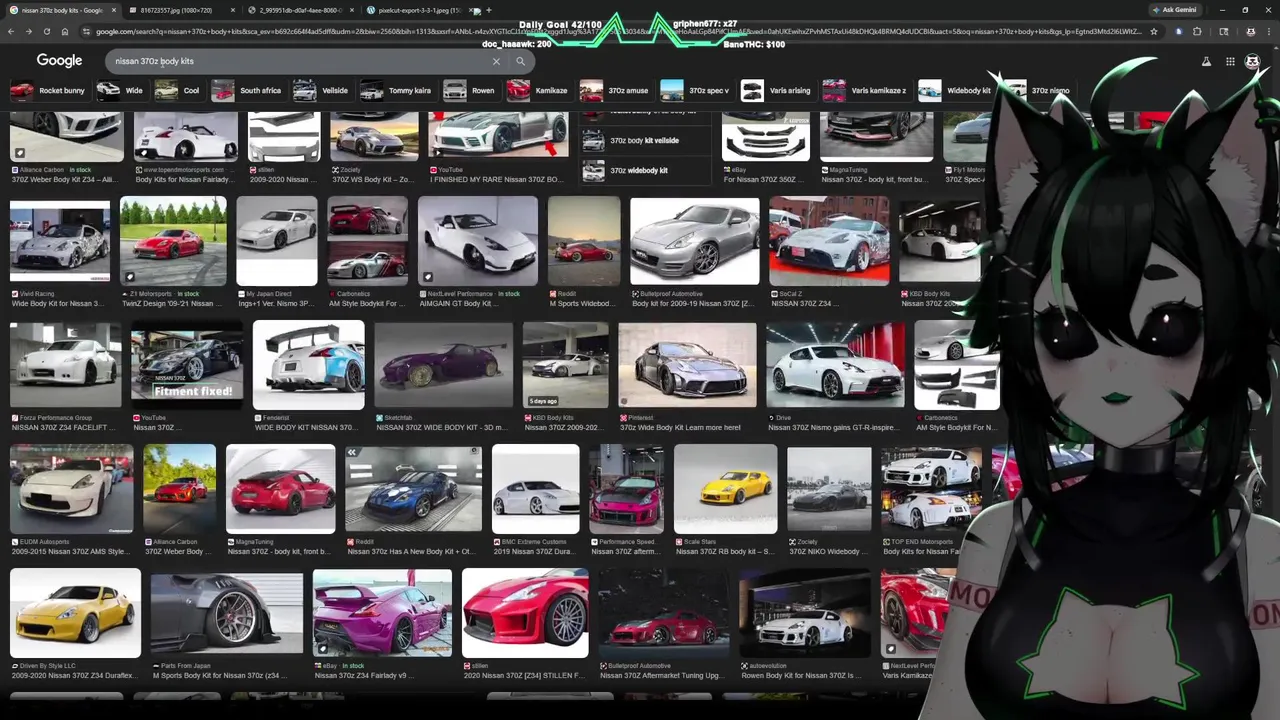Close the 816723557.jpg tab

pos(233,10)
